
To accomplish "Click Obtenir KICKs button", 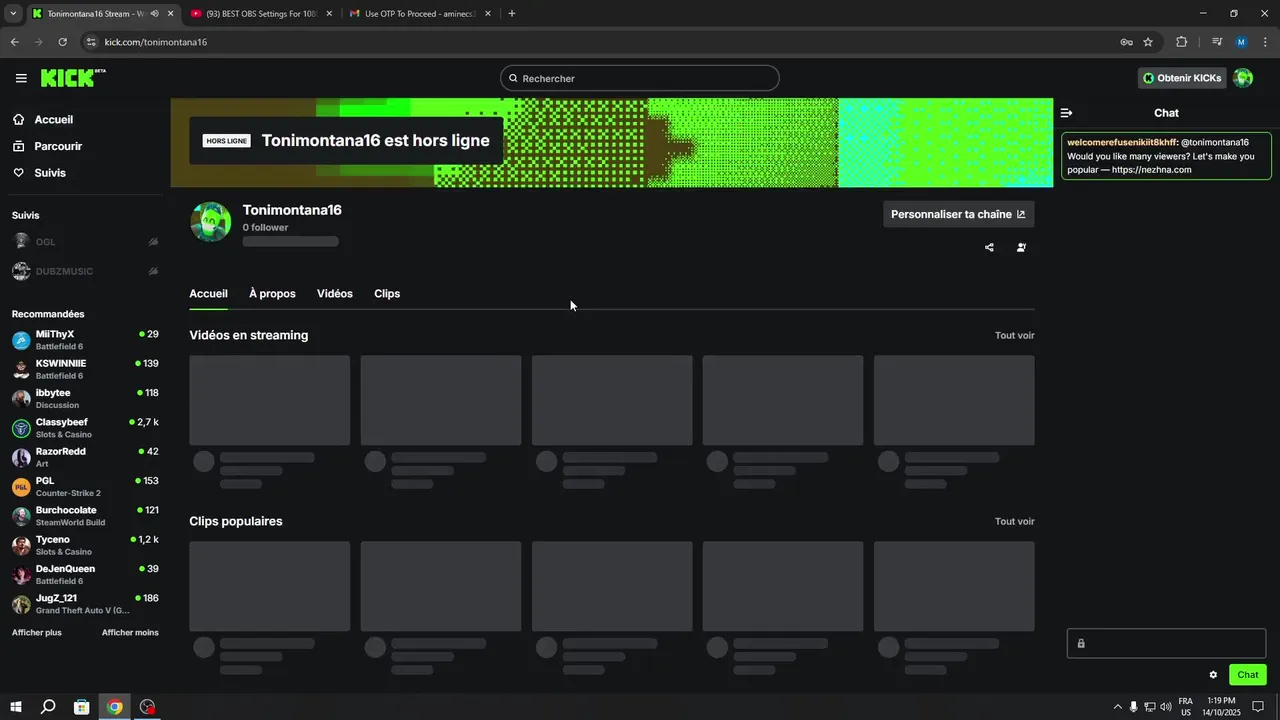I will (1182, 78).
